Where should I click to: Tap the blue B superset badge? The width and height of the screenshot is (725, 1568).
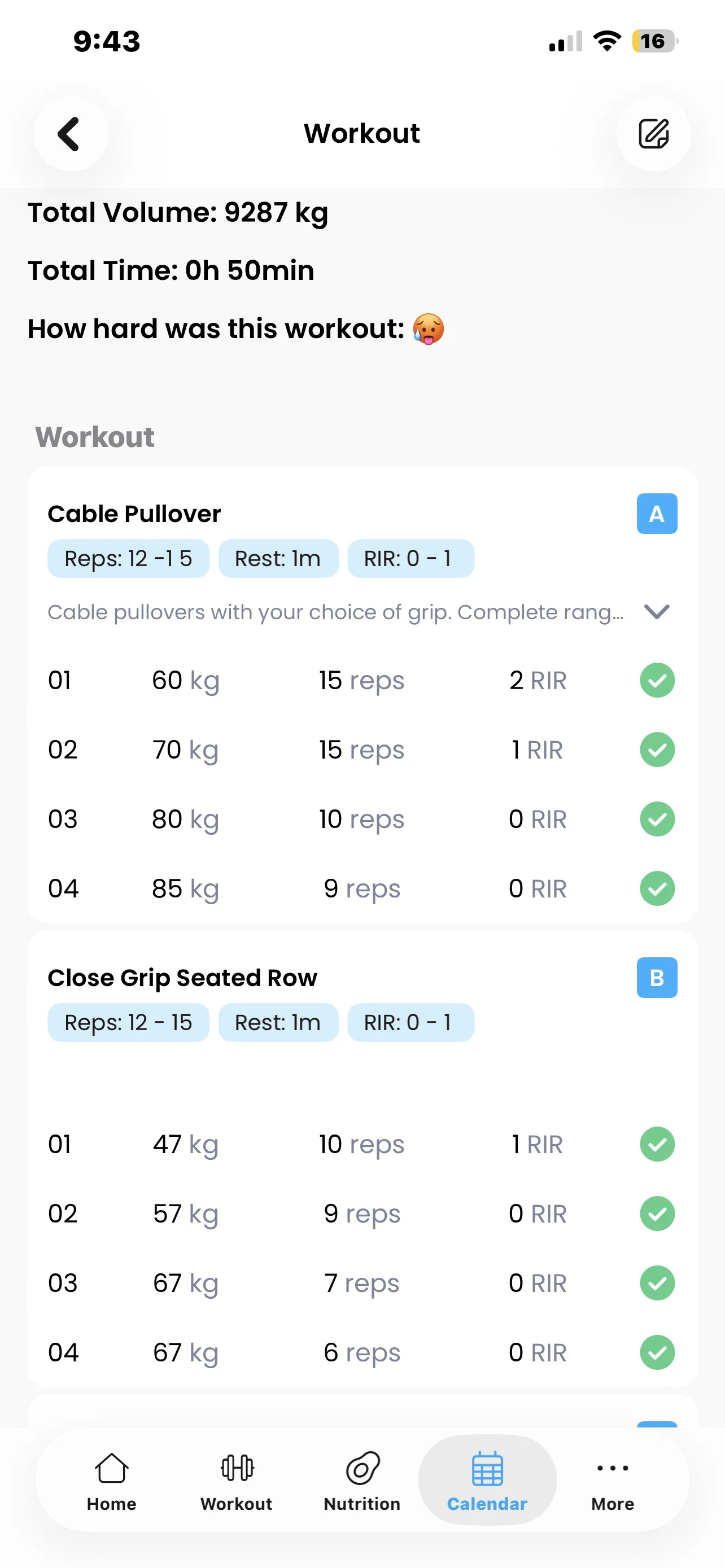656,978
